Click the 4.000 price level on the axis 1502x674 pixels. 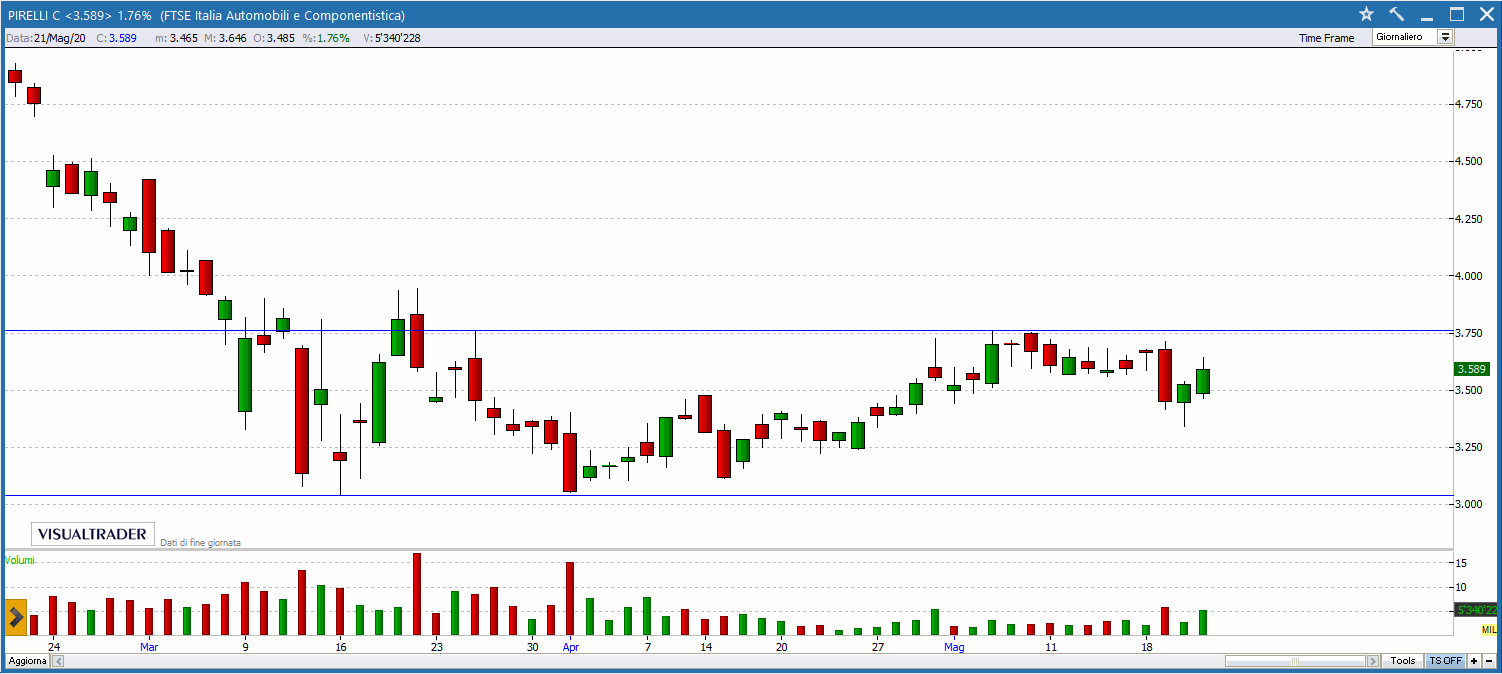tap(1468, 276)
